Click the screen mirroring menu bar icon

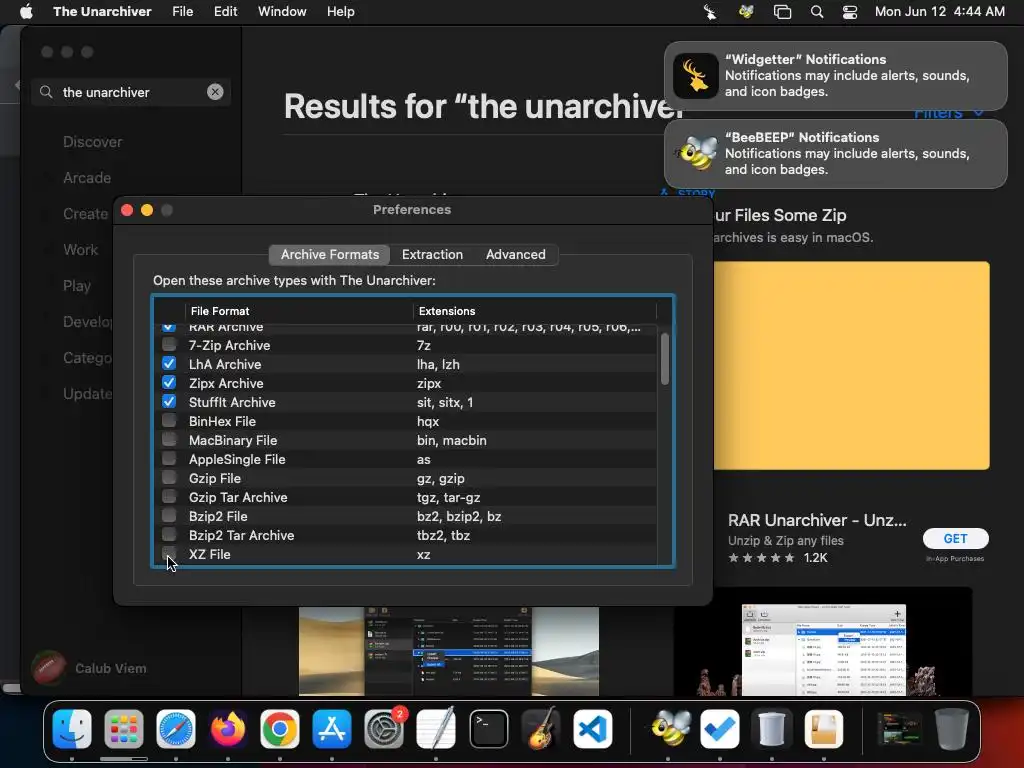pyautogui.click(x=782, y=11)
